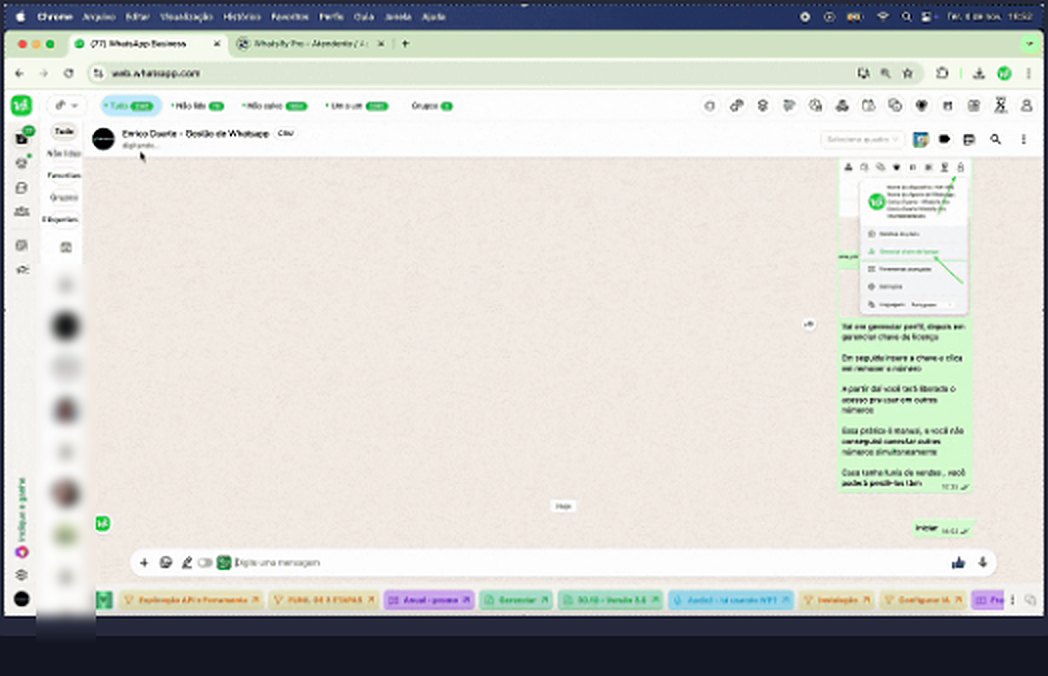Switch to WhatsApp Business browser tab

coord(147,44)
